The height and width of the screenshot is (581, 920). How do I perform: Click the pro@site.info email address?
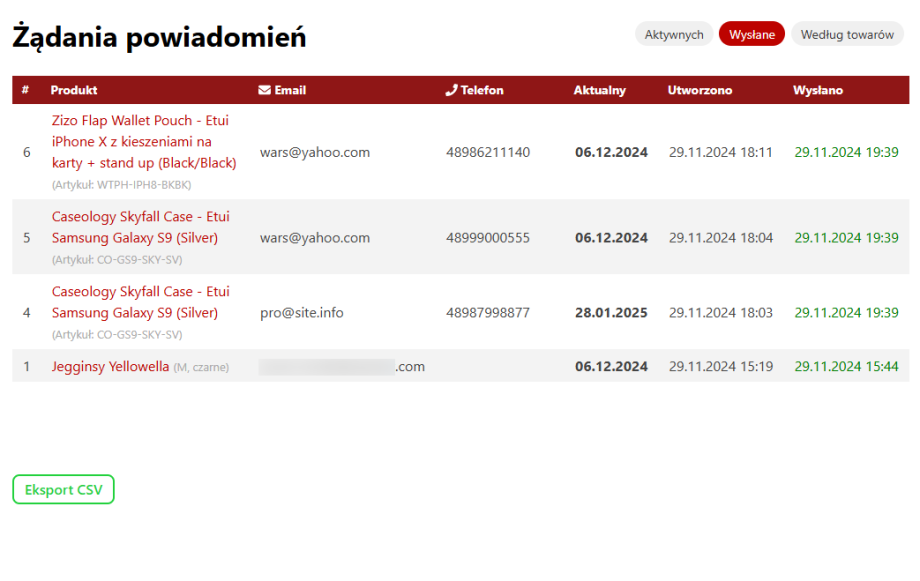click(301, 313)
